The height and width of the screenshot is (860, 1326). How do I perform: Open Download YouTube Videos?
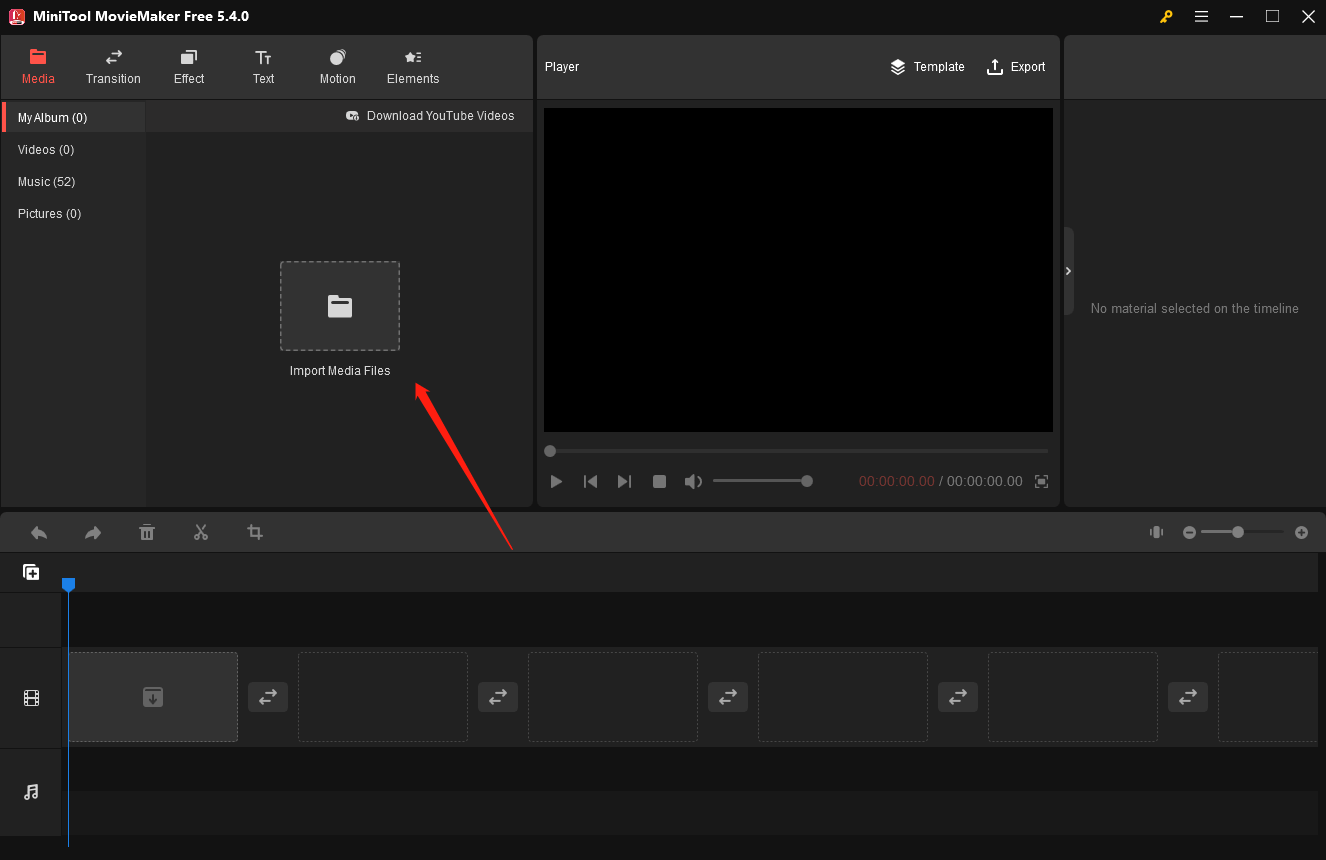click(x=431, y=115)
